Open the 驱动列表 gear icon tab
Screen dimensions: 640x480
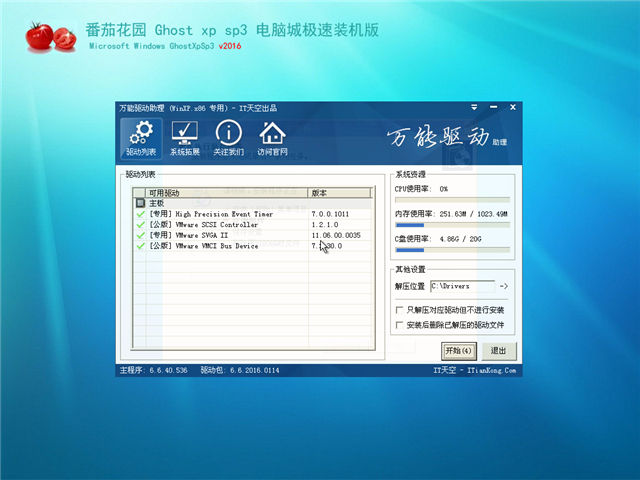click(x=141, y=139)
